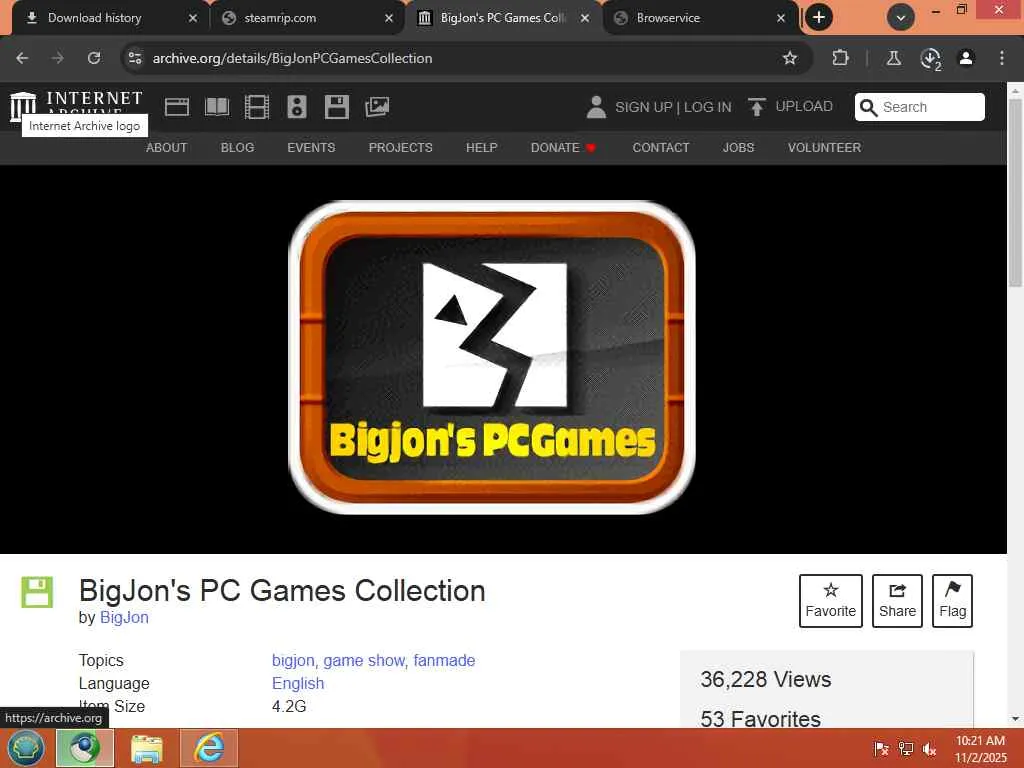This screenshot has width=1024, height=768.
Task: Open the bigjon topic link
Action: pos(293,660)
